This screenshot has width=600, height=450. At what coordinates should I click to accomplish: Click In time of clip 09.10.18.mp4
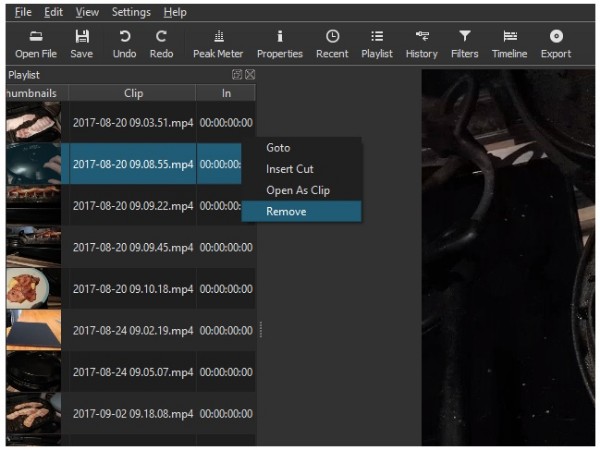226,289
